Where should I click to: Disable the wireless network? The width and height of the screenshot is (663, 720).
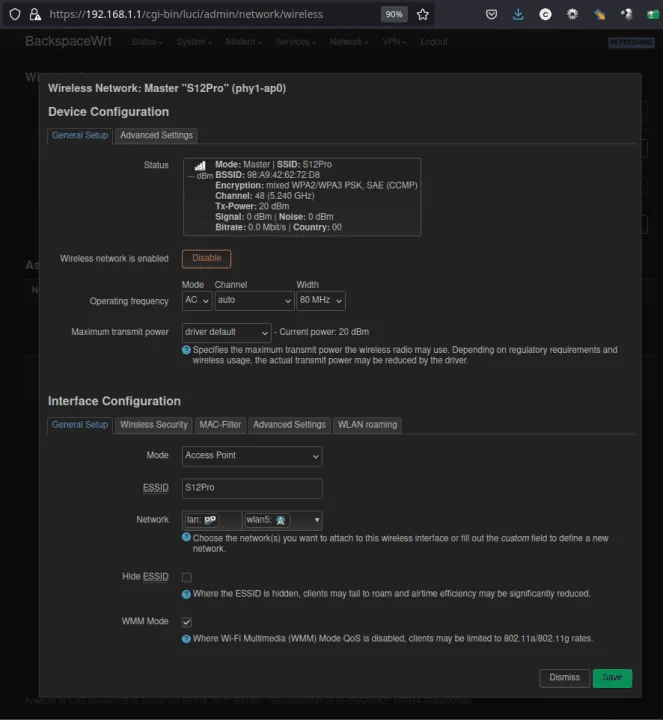click(x=207, y=259)
